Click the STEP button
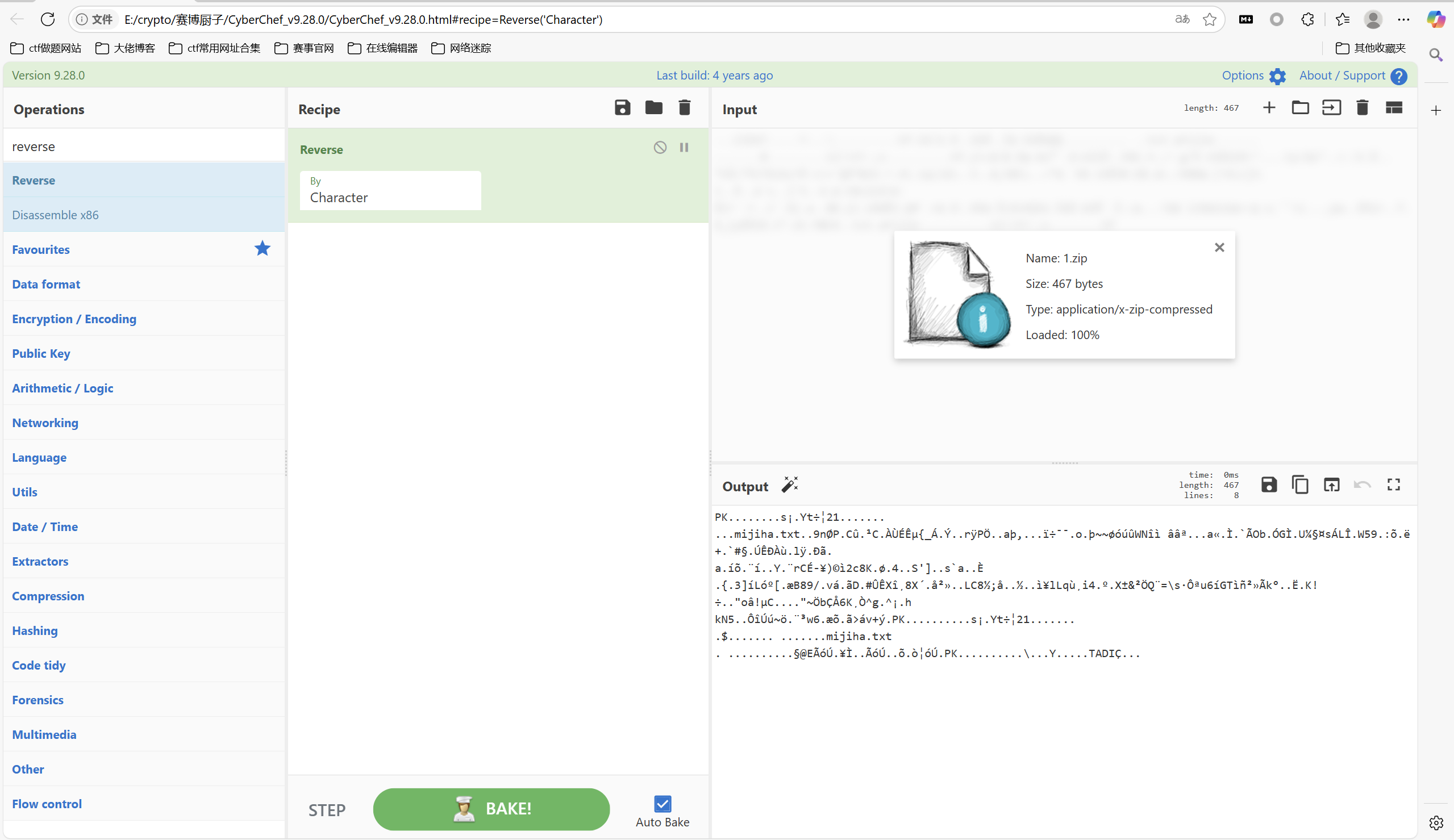Screen dimensions: 1454x840 point(327,810)
